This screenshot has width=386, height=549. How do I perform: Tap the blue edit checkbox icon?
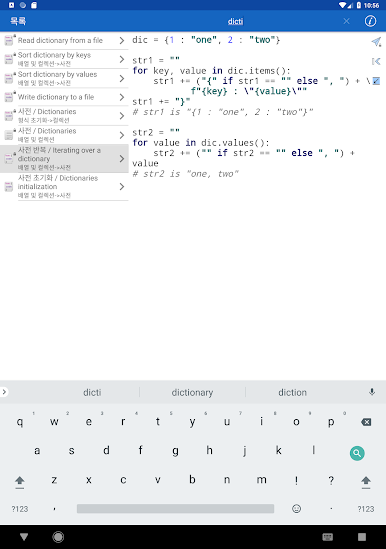tap(376, 81)
